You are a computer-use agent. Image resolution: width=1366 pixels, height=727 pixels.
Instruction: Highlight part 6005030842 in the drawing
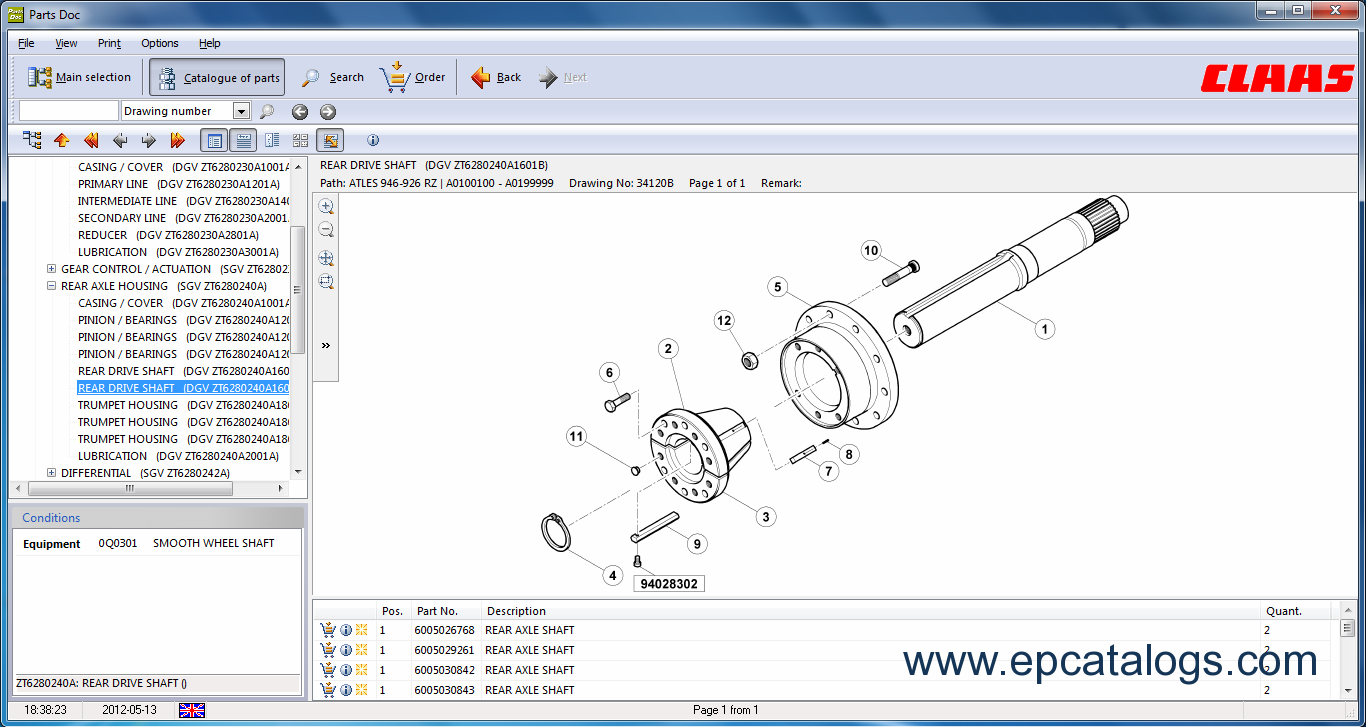tap(361, 670)
